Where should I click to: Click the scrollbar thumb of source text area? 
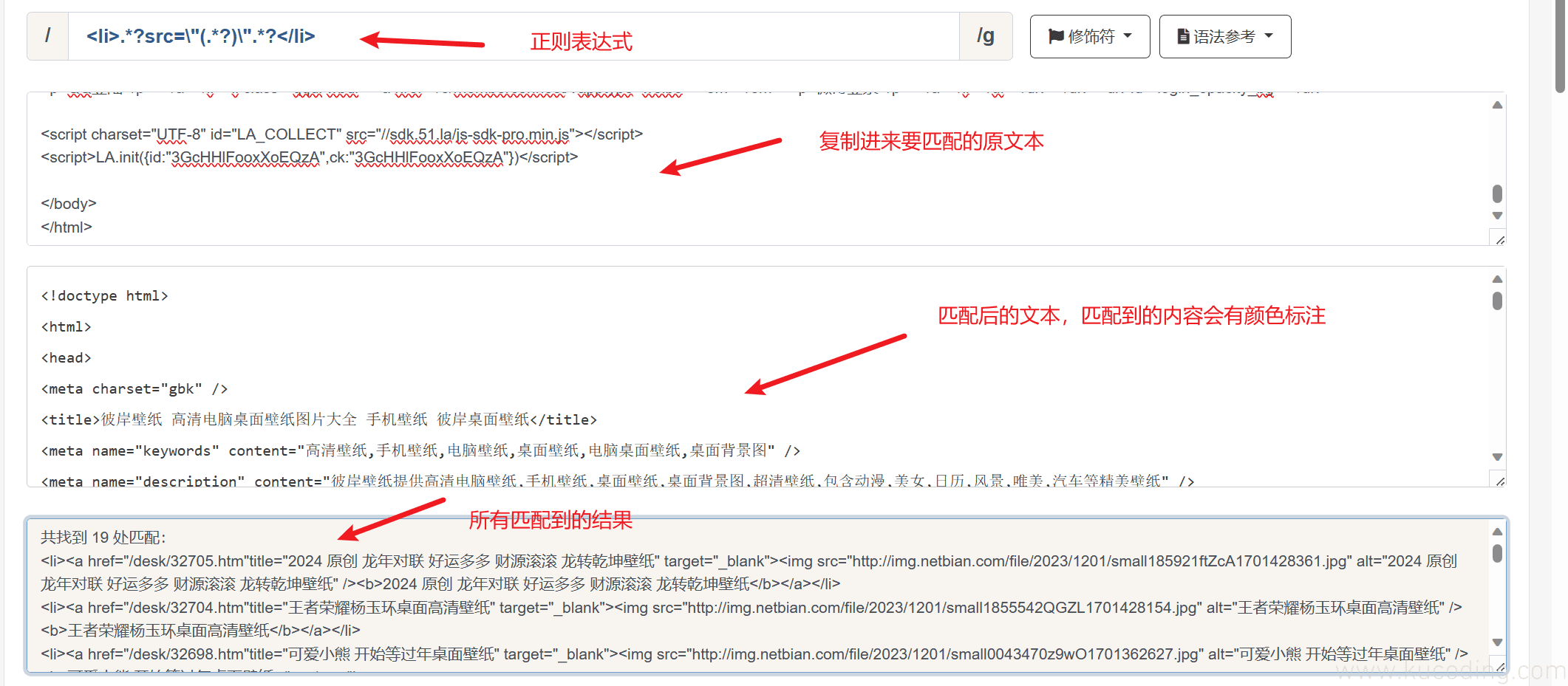click(1497, 193)
